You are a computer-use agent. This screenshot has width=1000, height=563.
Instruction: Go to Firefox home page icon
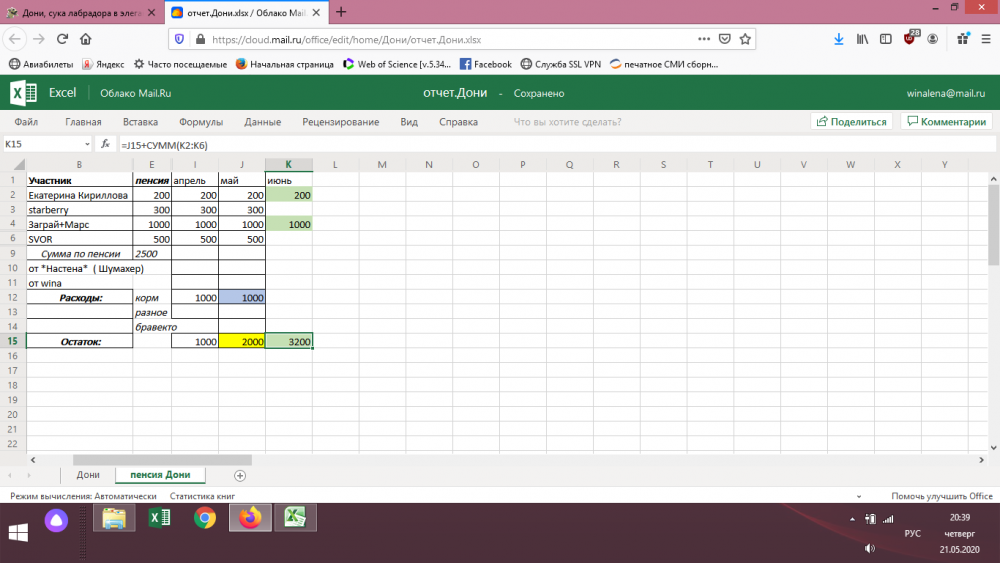click(86, 39)
